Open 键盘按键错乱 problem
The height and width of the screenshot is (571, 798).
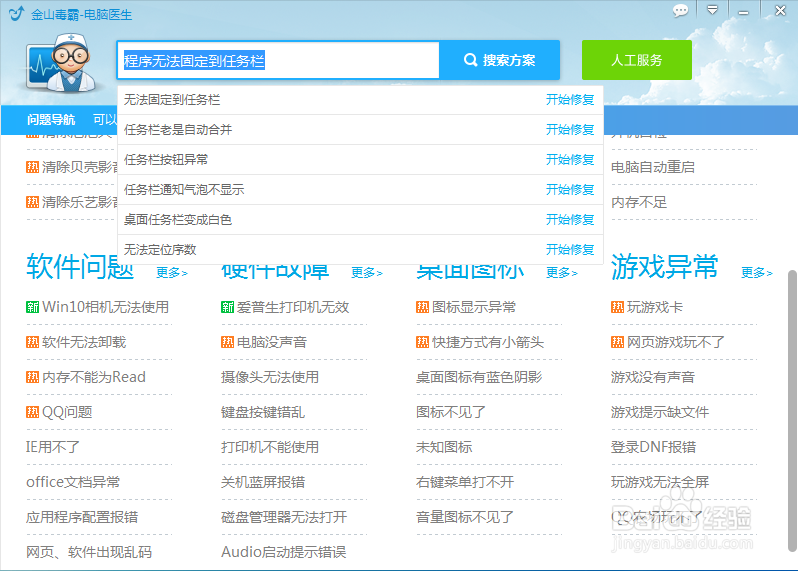[x=263, y=412]
